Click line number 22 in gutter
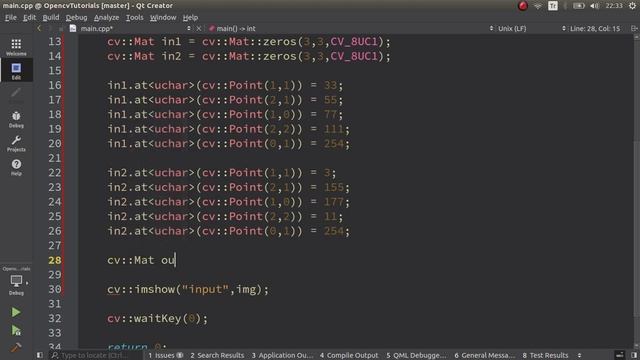 (x=55, y=173)
